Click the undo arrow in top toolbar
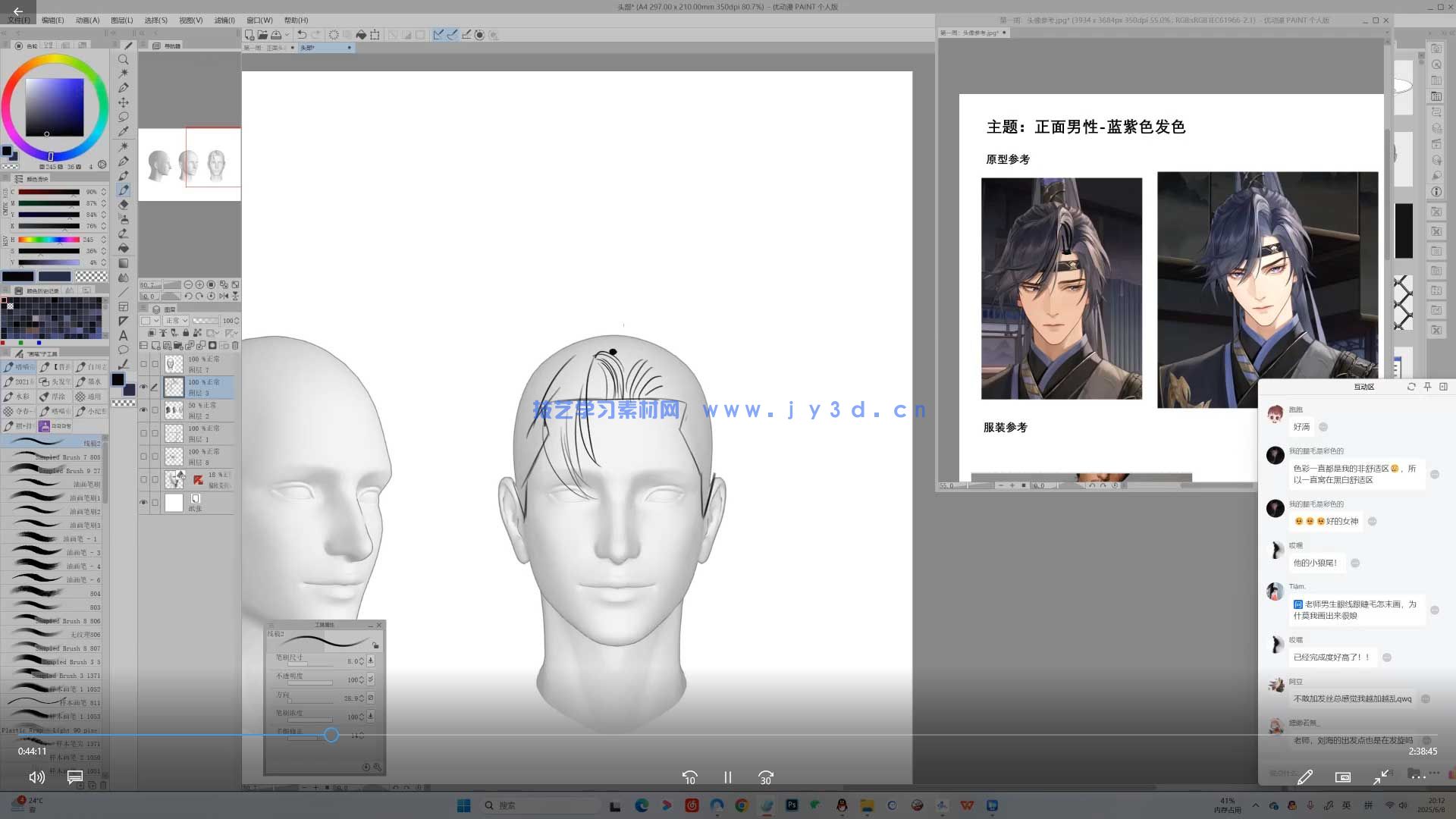Image resolution: width=1456 pixels, height=819 pixels. [302, 35]
